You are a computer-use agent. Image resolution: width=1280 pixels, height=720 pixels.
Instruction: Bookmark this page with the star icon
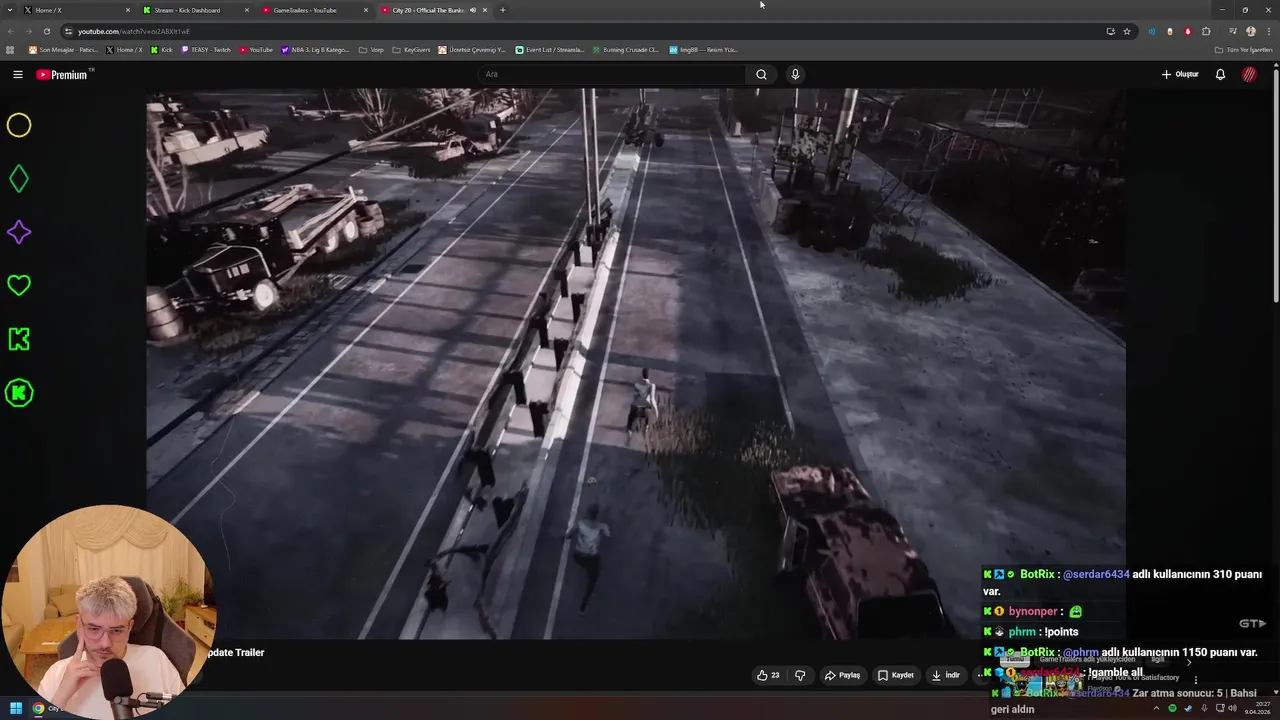coord(1127,31)
